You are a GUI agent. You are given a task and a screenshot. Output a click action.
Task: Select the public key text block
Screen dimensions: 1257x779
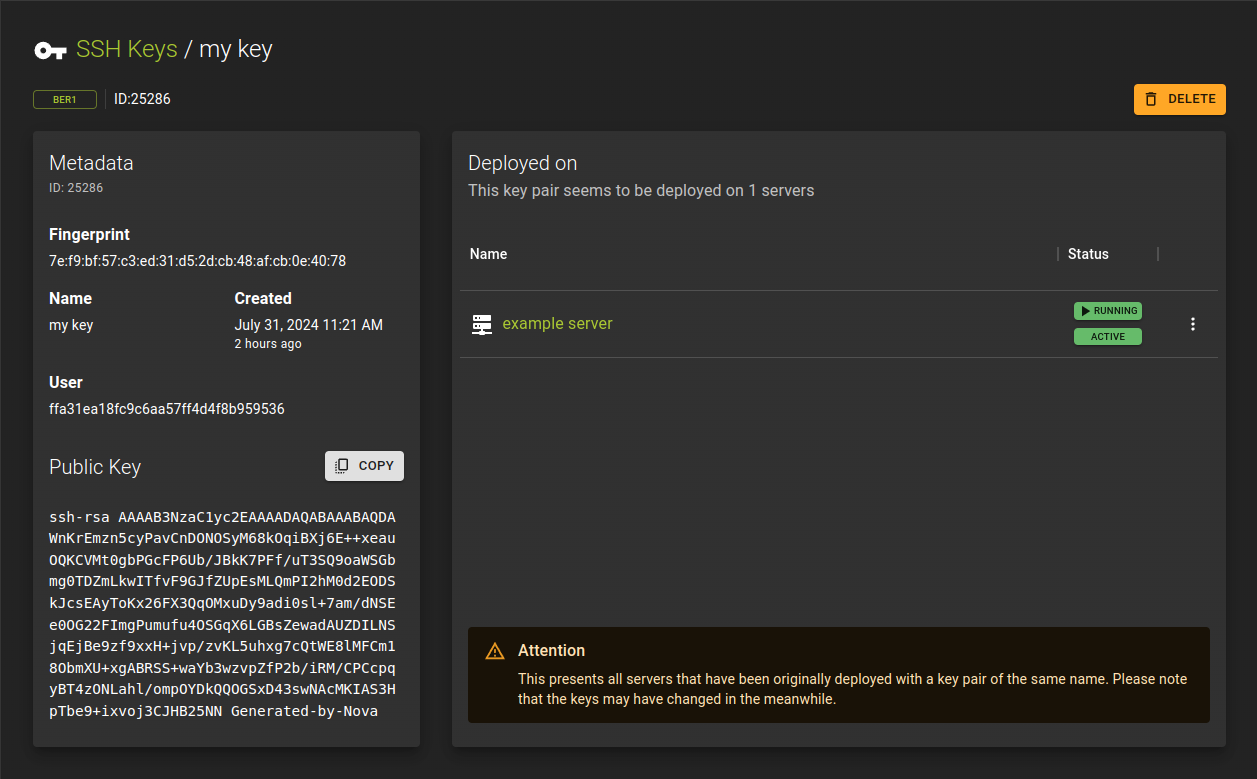point(222,613)
